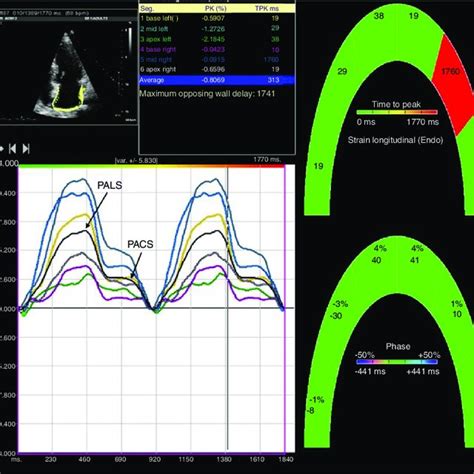Click the '1770 ms.' label above graph
Screen dimensions: 474x474
[267, 159]
